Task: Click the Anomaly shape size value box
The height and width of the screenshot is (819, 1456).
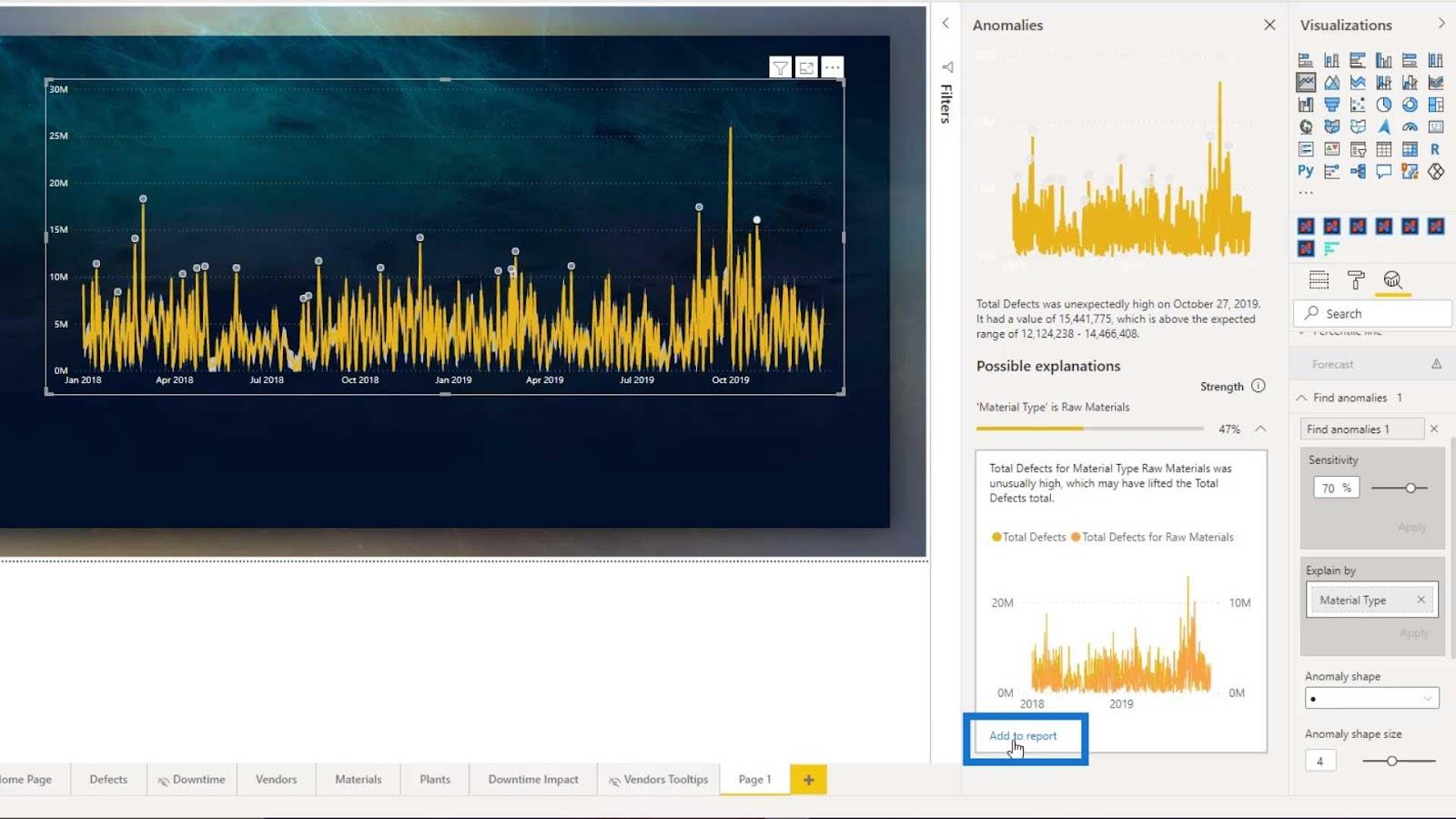Action: click(x=1320, y=761)
